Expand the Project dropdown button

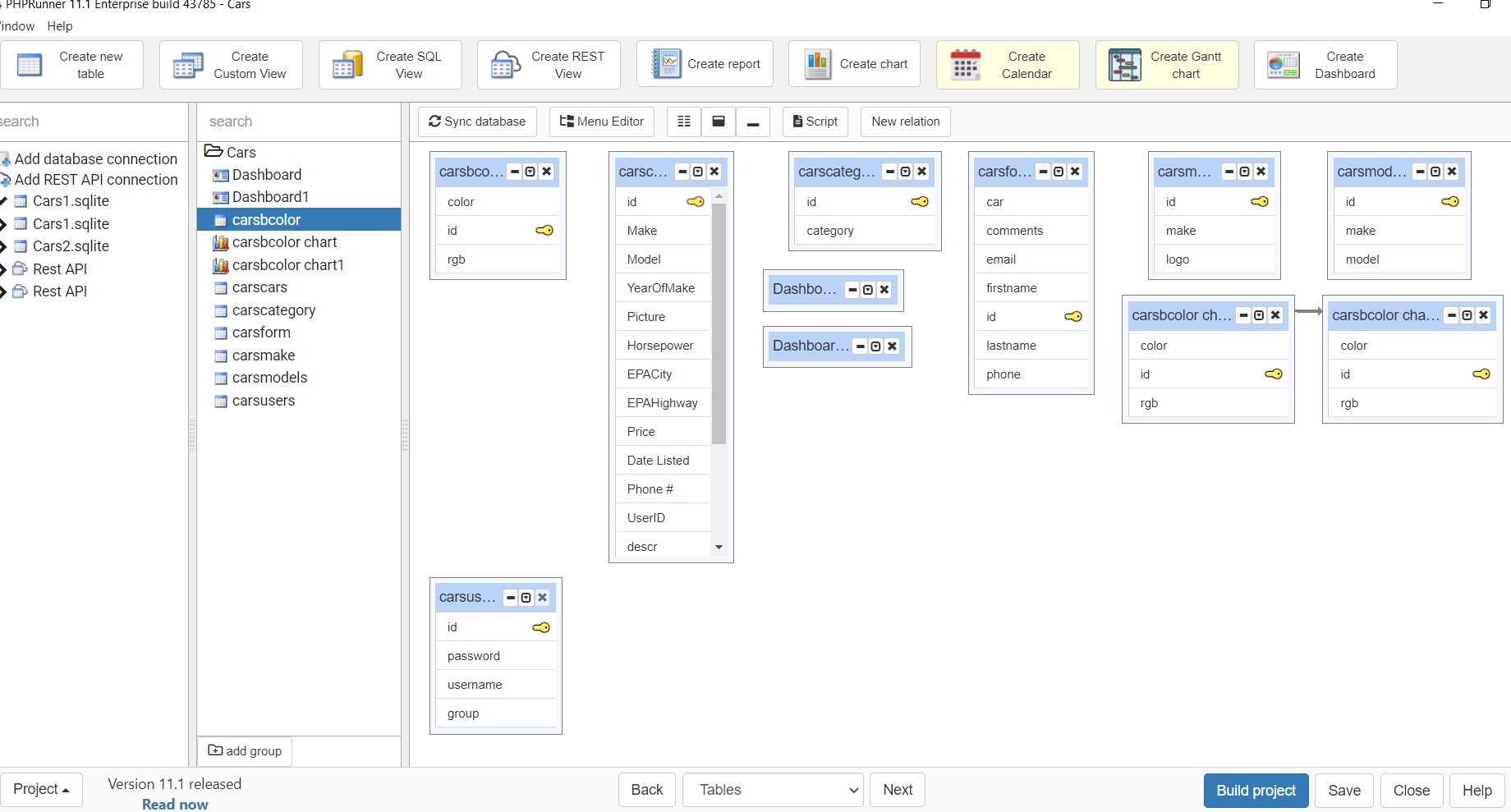tap(41, 790)
